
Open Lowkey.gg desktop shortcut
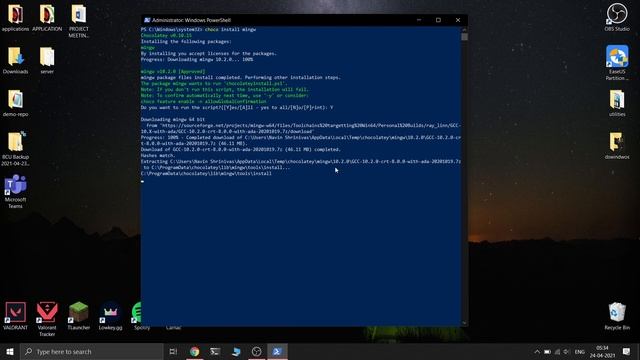click(x=110, y=316)
